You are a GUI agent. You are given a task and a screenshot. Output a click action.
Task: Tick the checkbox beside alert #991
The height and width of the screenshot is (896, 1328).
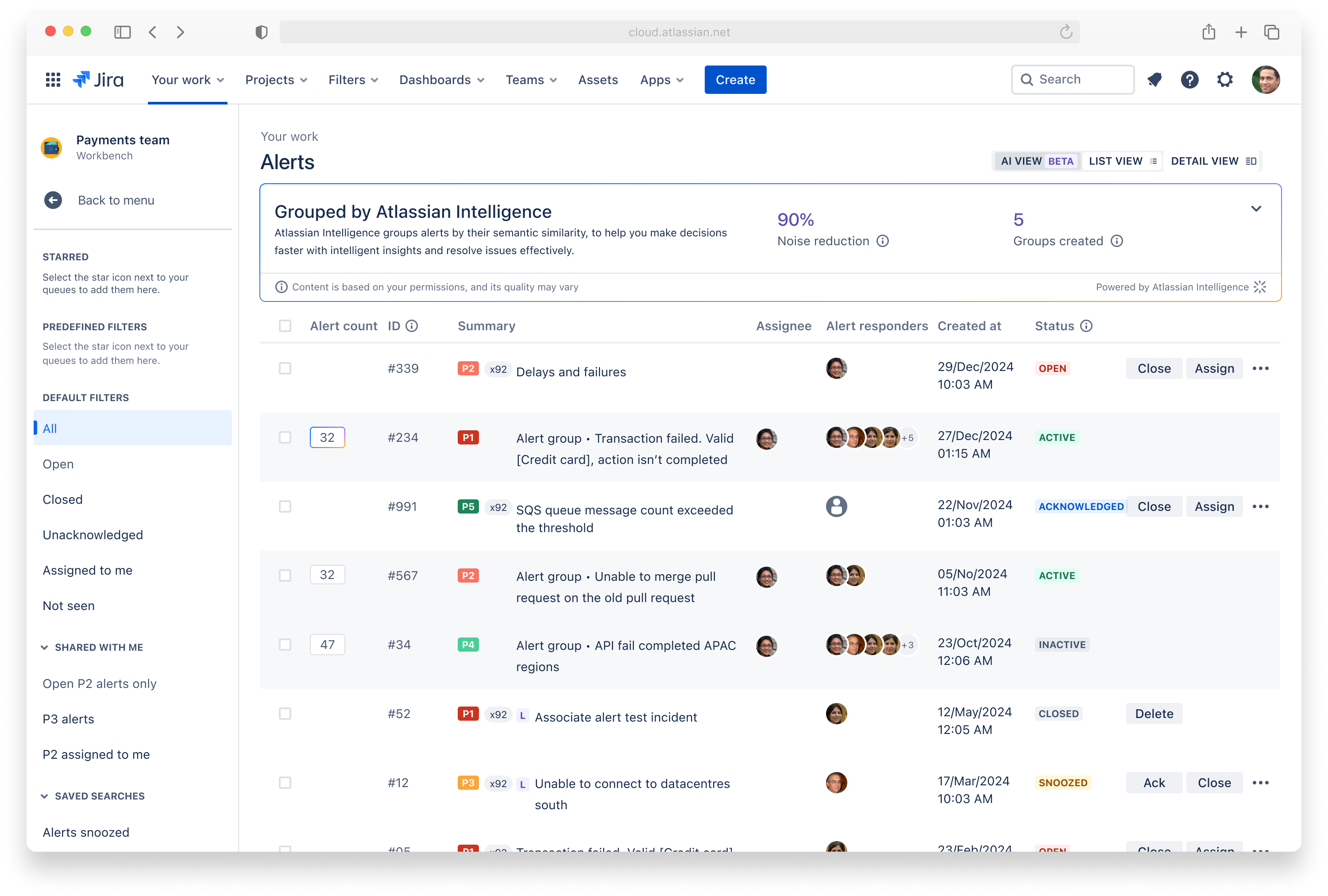[285, 506]
